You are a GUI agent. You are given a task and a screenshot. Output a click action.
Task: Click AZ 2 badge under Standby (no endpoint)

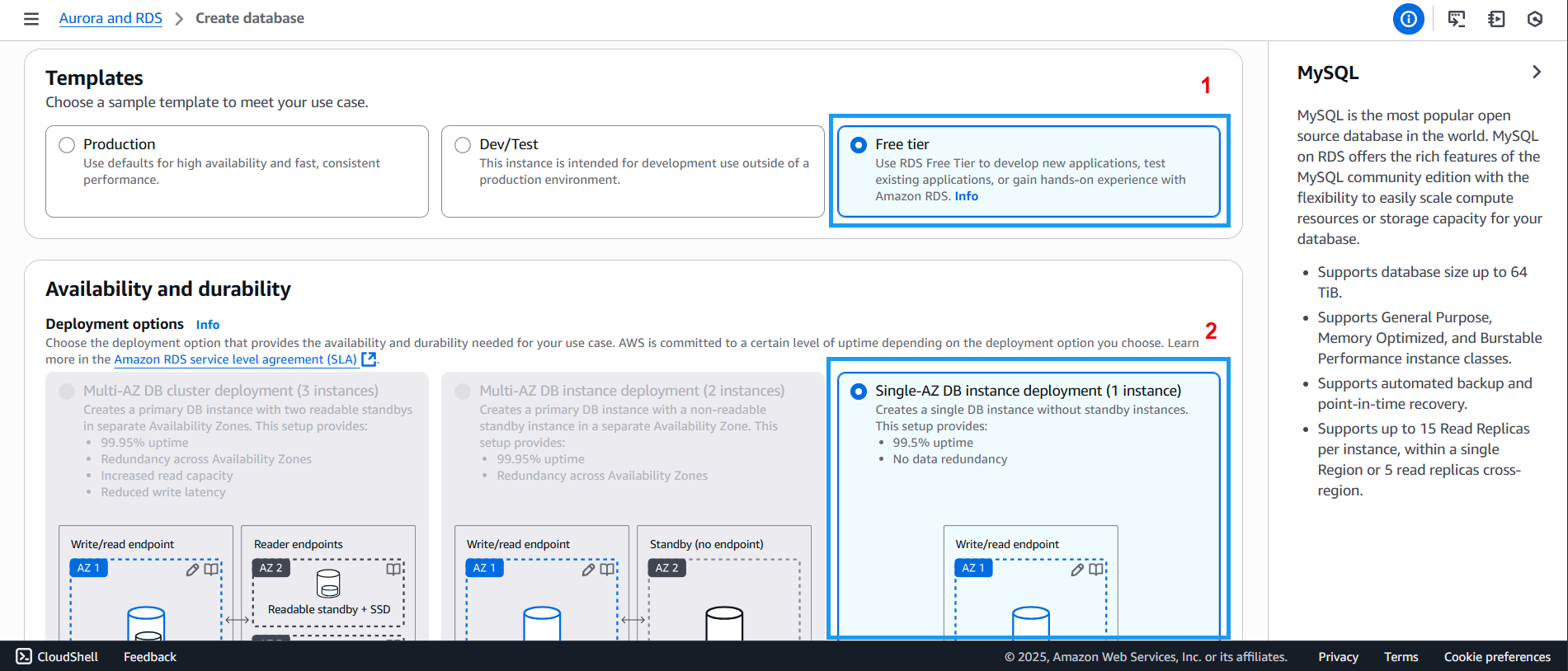tap(666, 568)
